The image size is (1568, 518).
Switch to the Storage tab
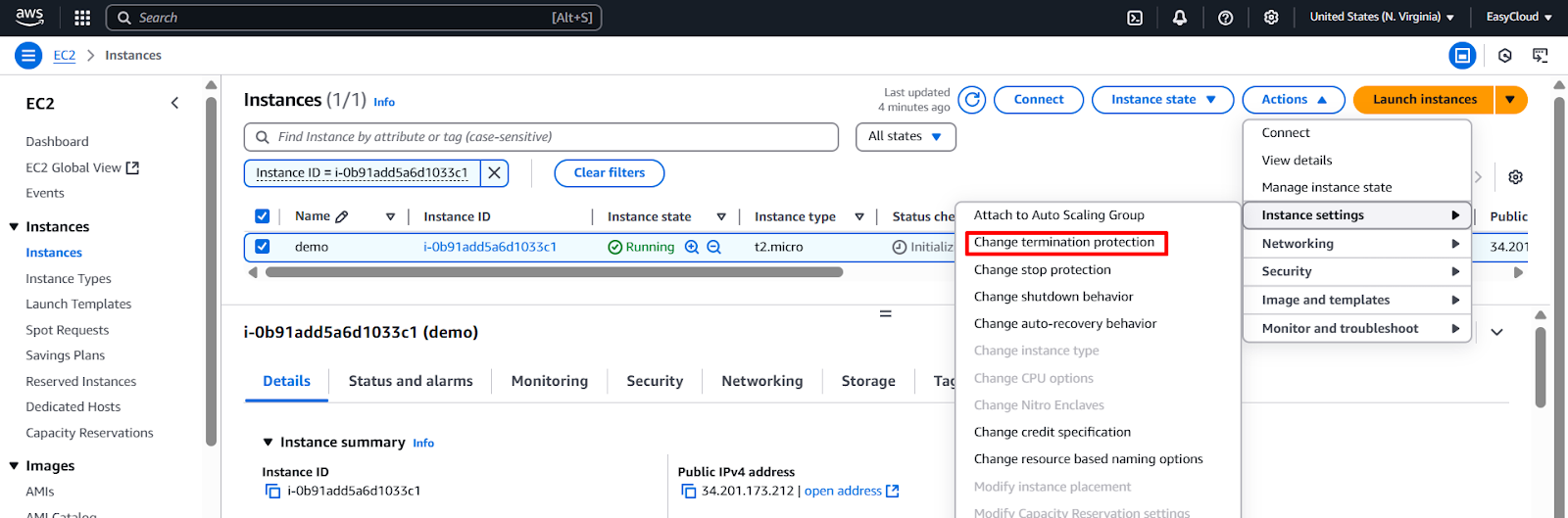click(868, 382)
